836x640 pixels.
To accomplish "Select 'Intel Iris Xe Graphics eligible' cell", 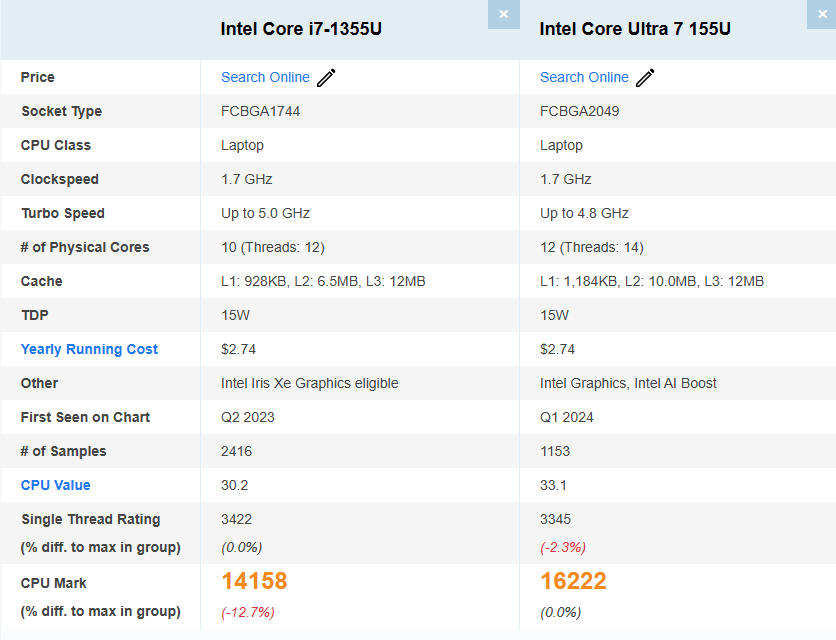I will click(309, 383).
